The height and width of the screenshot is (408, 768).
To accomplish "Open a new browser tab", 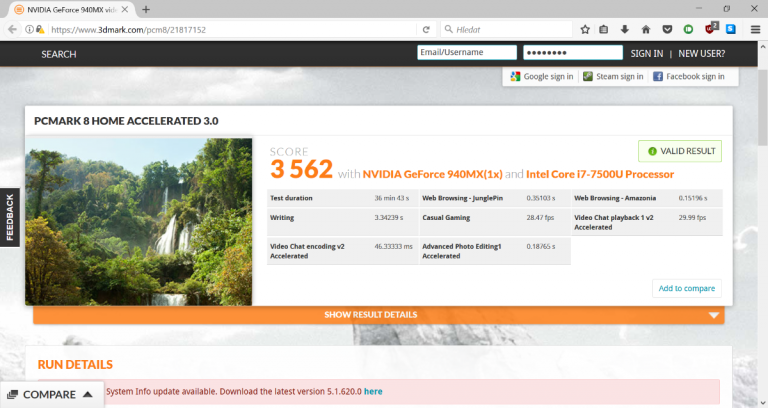I will click(146, 9).
